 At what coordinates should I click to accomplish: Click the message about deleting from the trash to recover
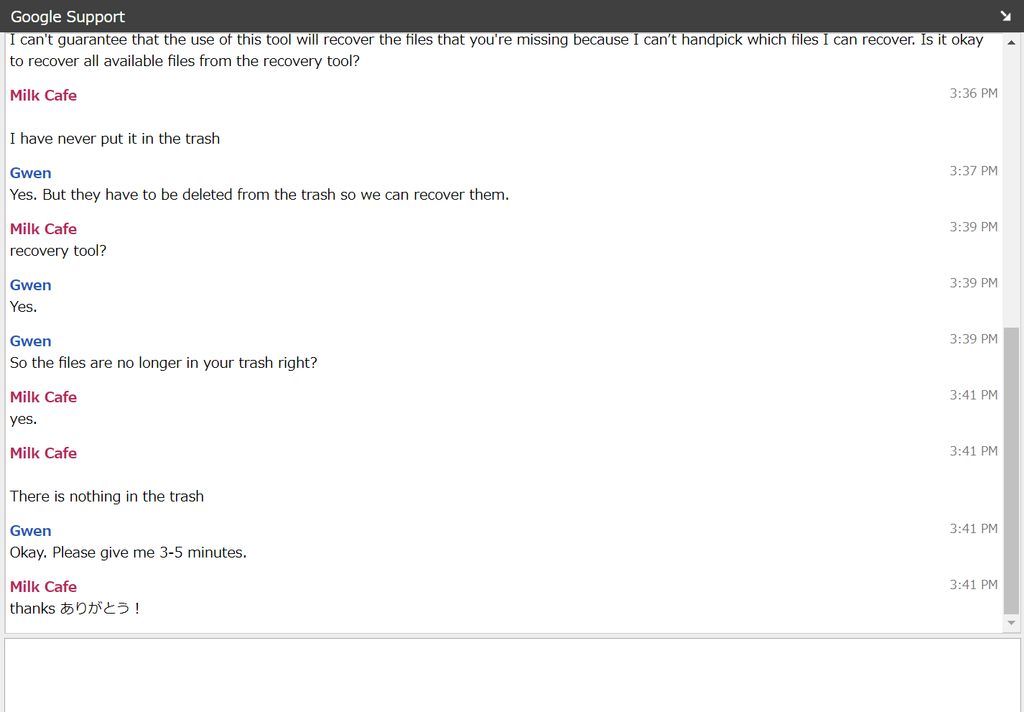(x=259, y=195)
